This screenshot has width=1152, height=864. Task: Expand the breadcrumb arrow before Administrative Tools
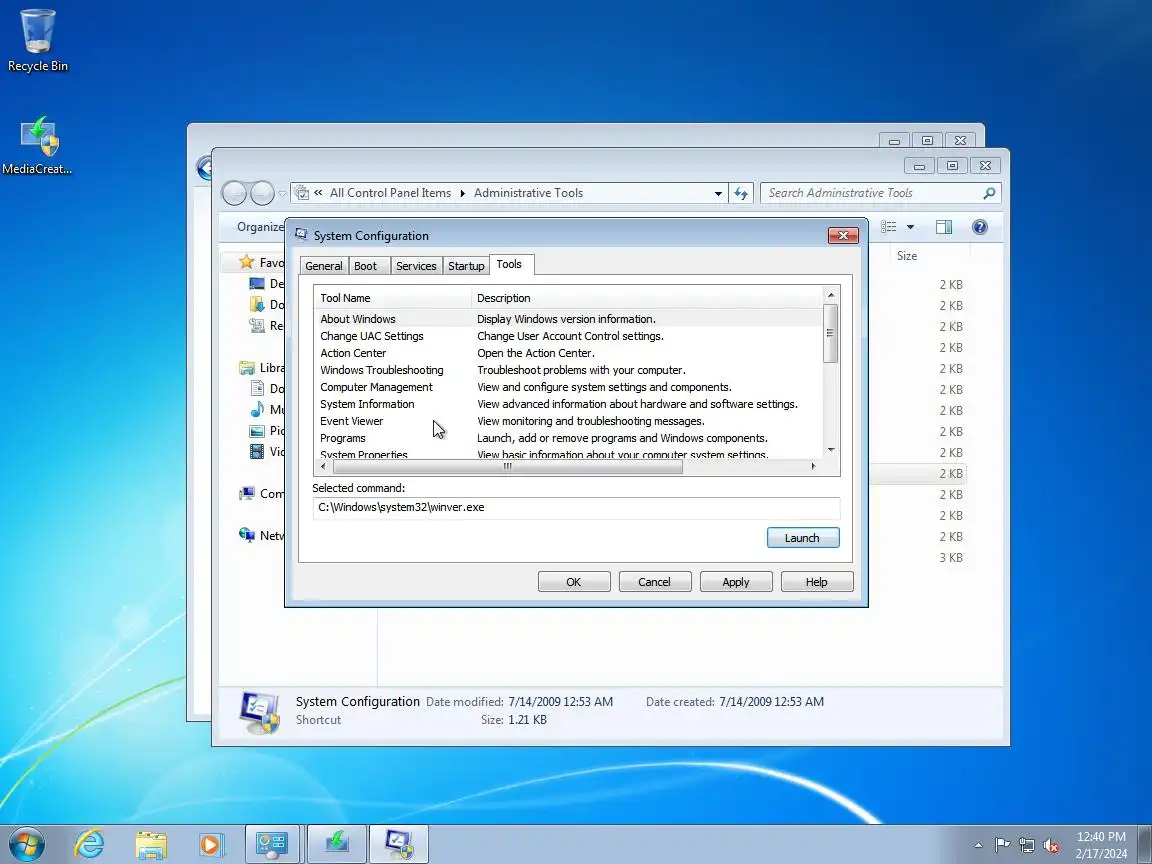pyautogui.click(x=463, y=193)
